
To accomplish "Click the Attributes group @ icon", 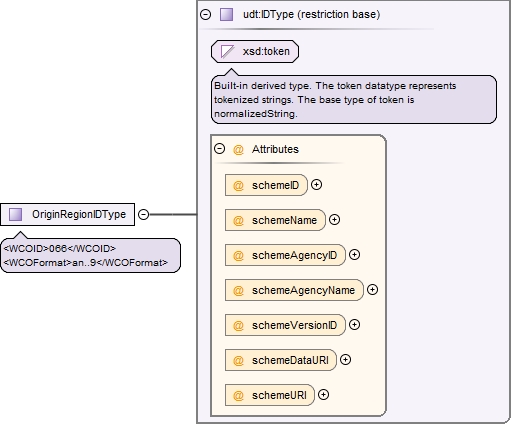I will coord(238,149).
